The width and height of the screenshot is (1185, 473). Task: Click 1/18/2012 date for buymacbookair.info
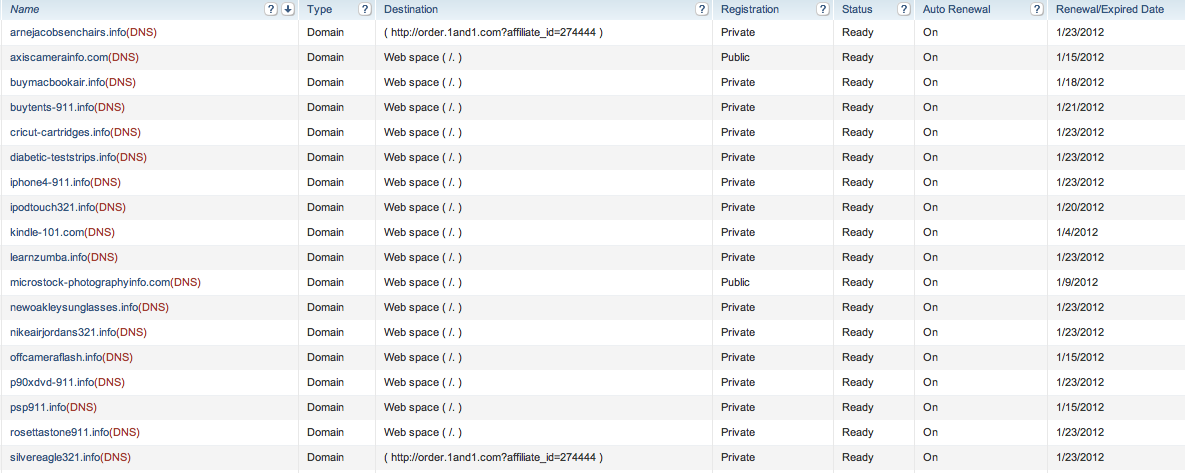coord(1080,82)
